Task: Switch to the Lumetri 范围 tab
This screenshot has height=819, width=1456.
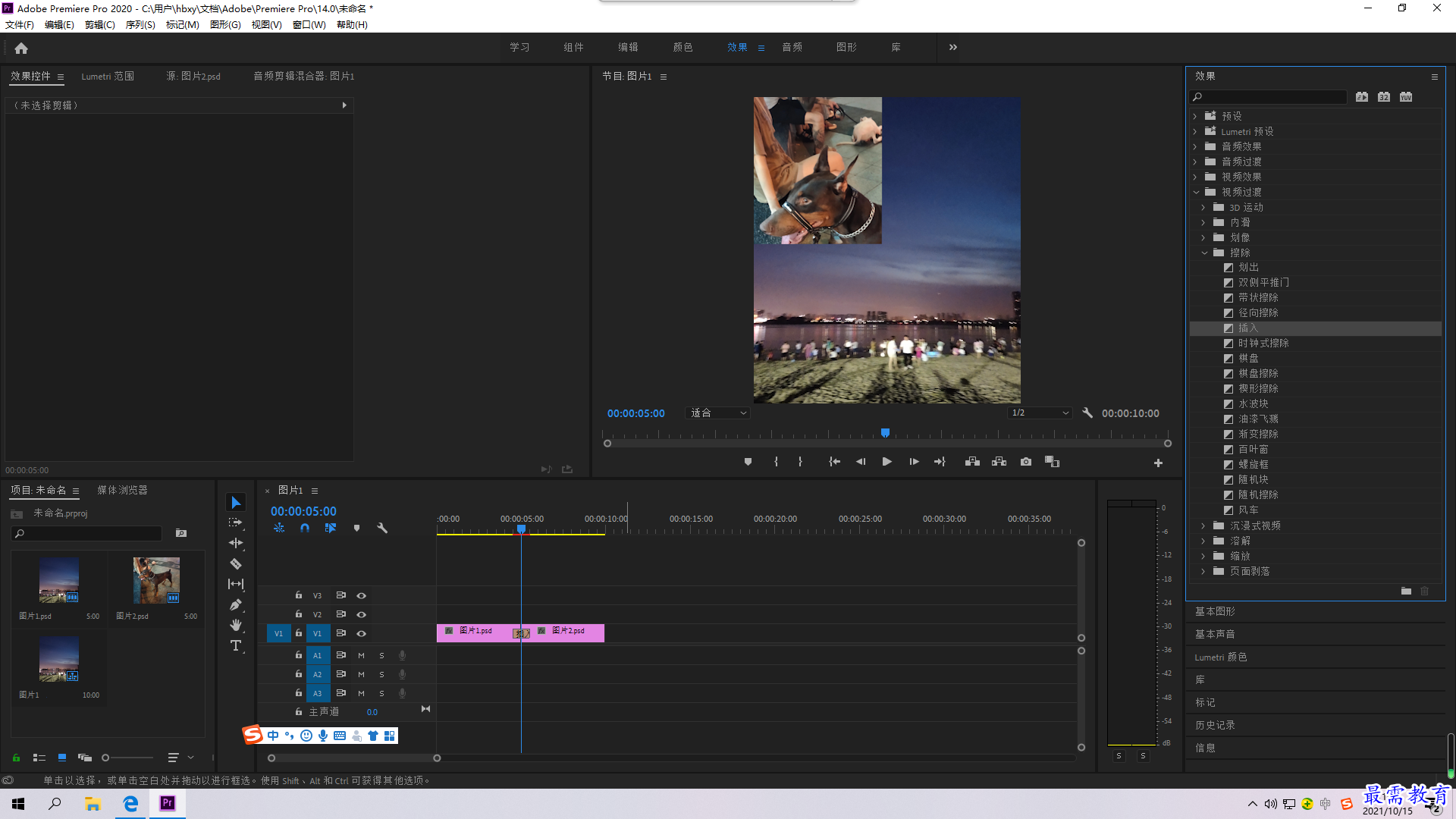Action: click(x=108, y=76)
